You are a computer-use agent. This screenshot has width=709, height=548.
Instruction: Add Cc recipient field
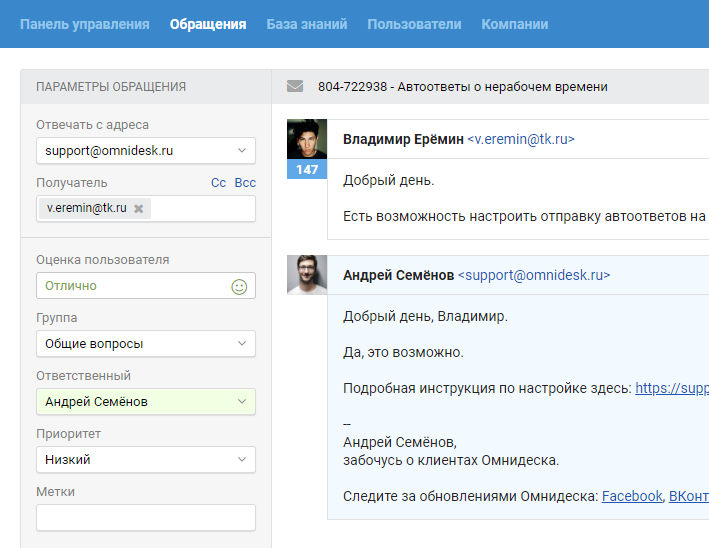pos(218,183)
